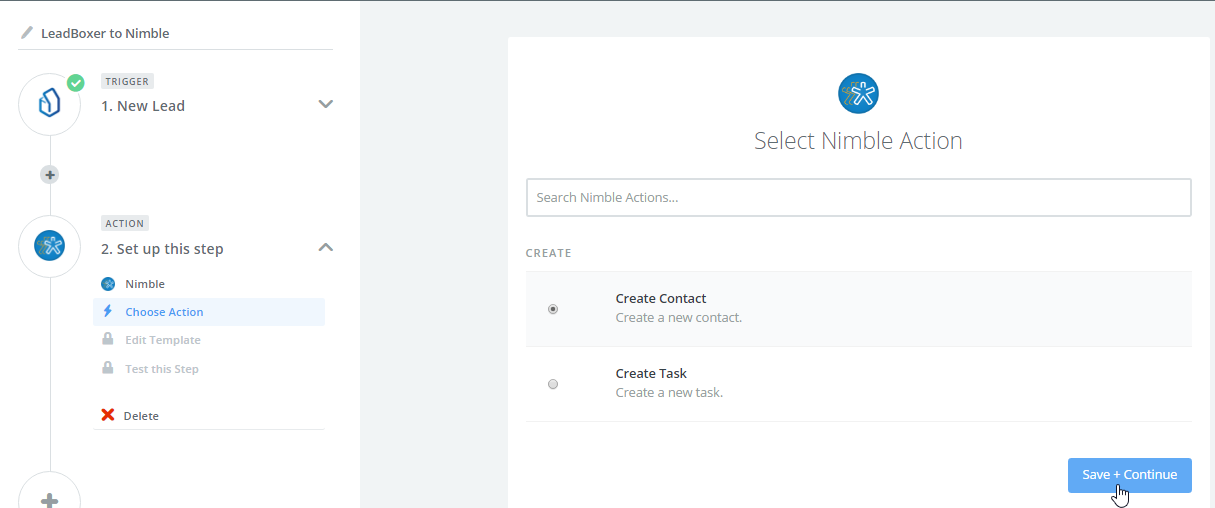Image resolution: width=1215 pixels, height=508 pixels.
Task: Click the lightning bolt Choose Action icon
Action: pyautogui.click(x=108, y=312)
